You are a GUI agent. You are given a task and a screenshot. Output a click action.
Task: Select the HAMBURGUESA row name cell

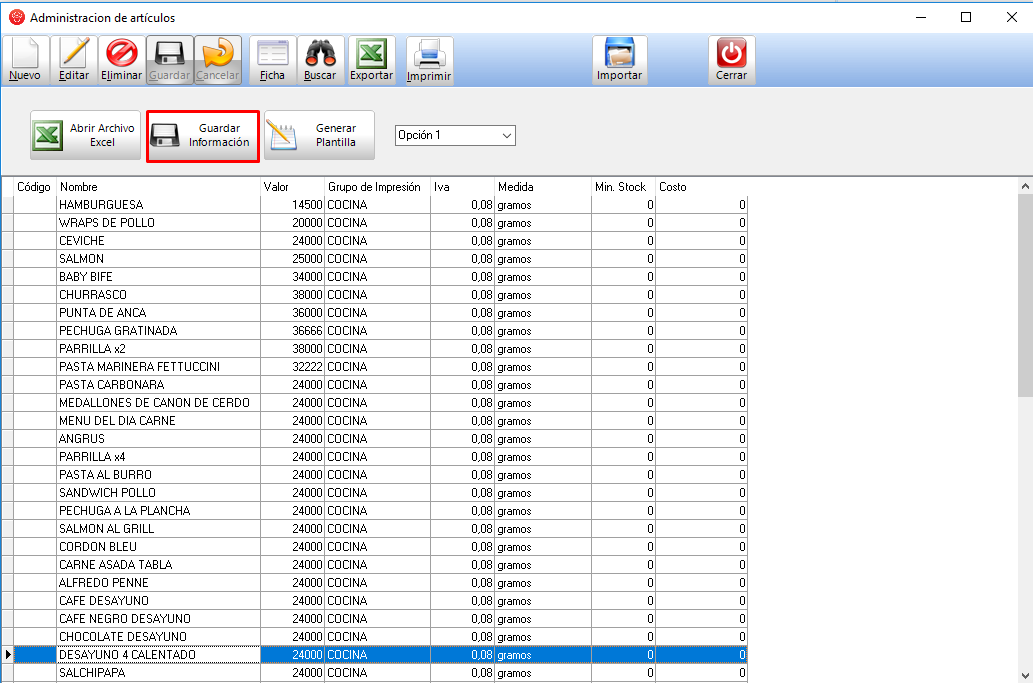tap(158, 205)
